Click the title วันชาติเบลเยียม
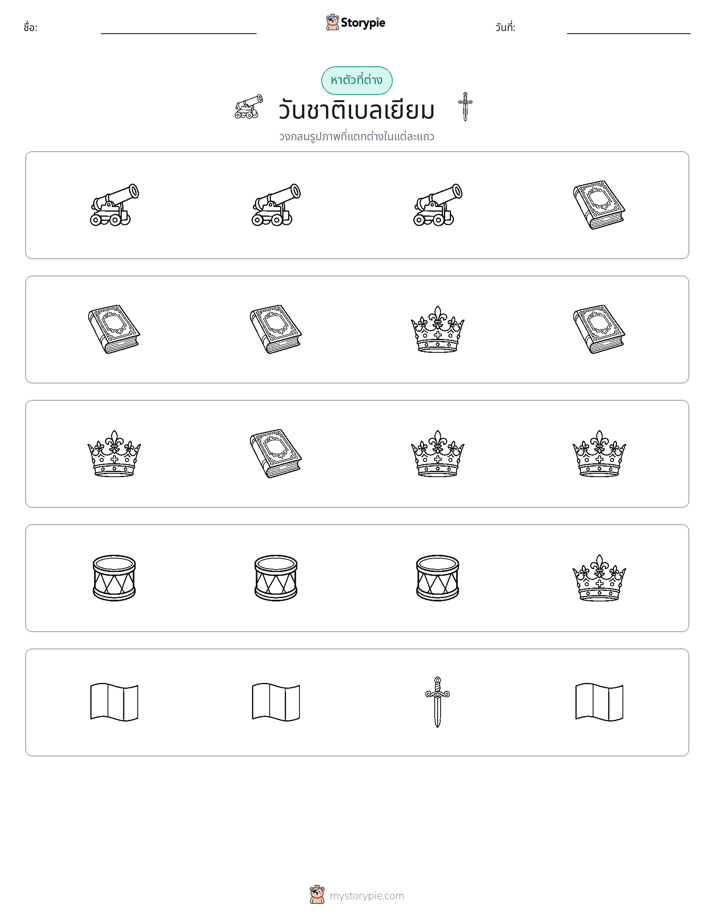 (356, 110)
